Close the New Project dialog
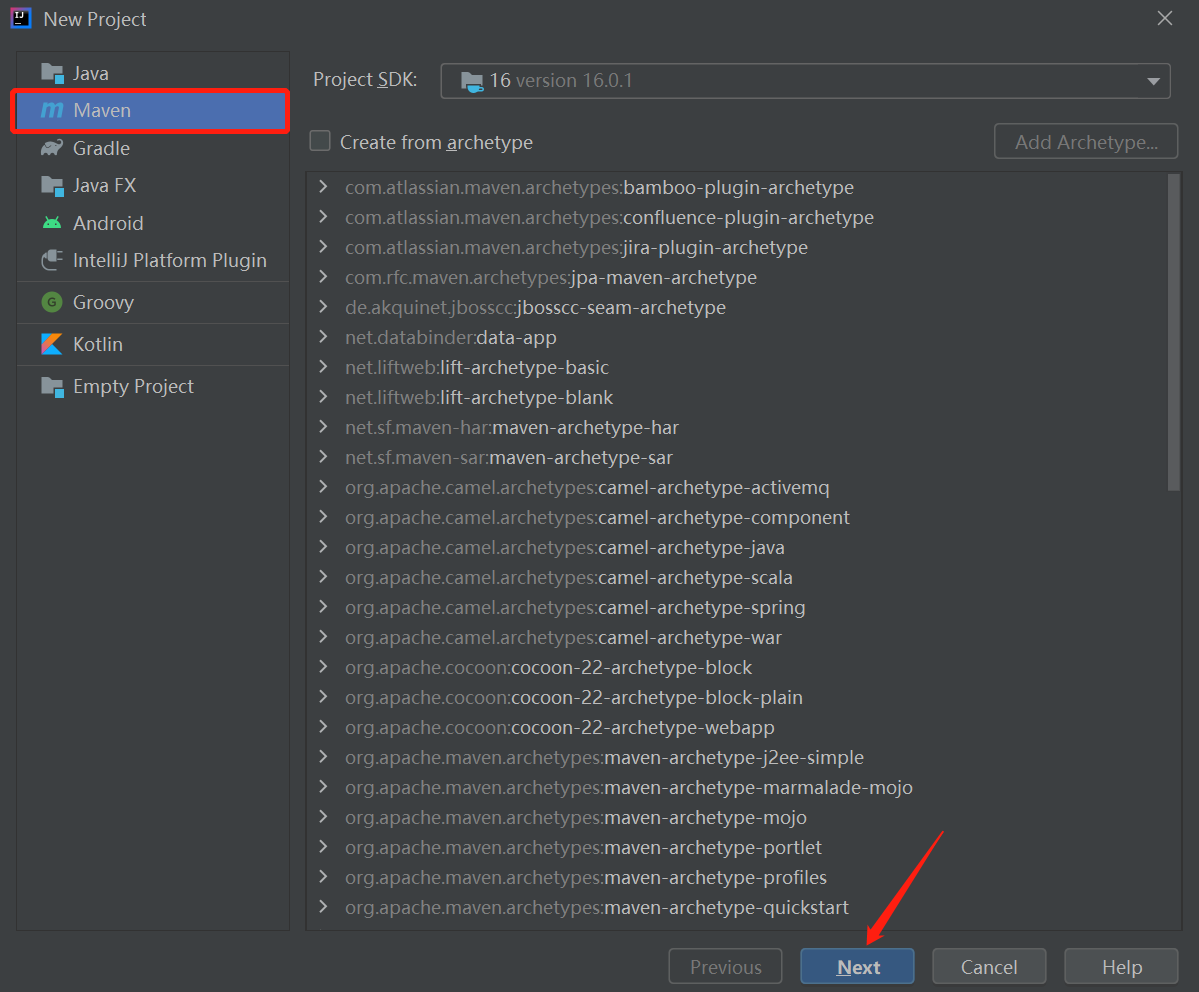 click(1165, 18)
